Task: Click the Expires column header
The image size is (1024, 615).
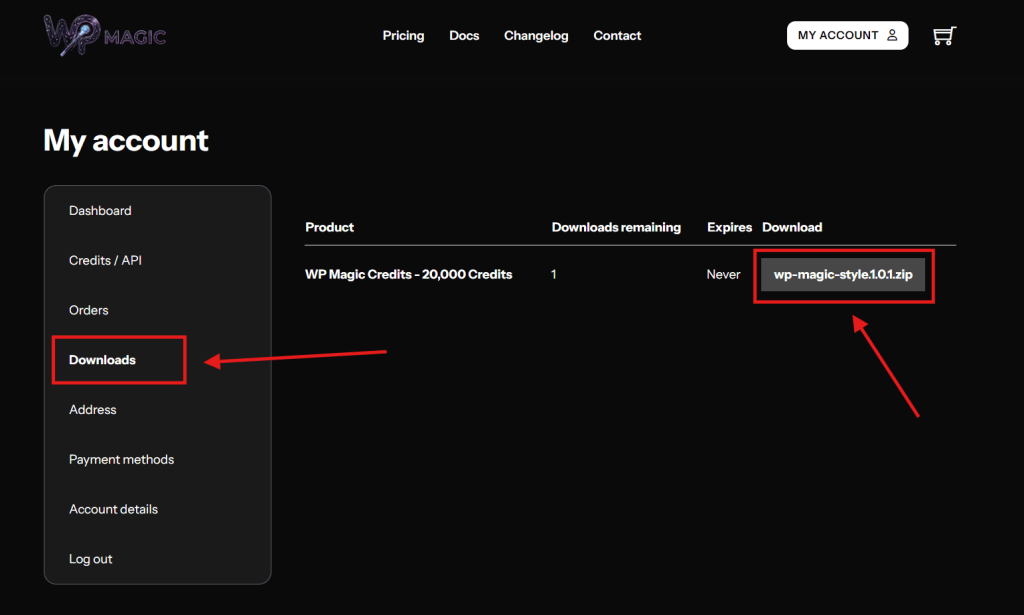Action: (x=729, y=228)
